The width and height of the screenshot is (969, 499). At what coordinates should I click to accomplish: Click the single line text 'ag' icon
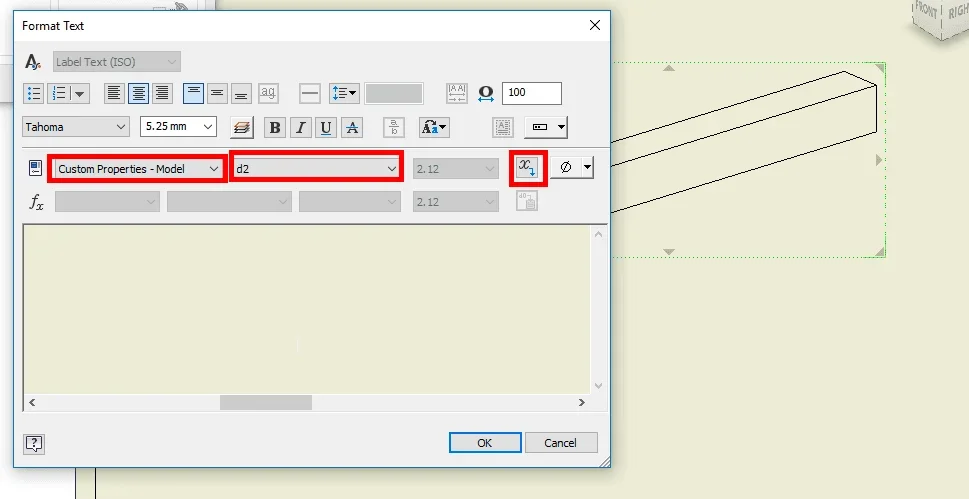[268, 93]
